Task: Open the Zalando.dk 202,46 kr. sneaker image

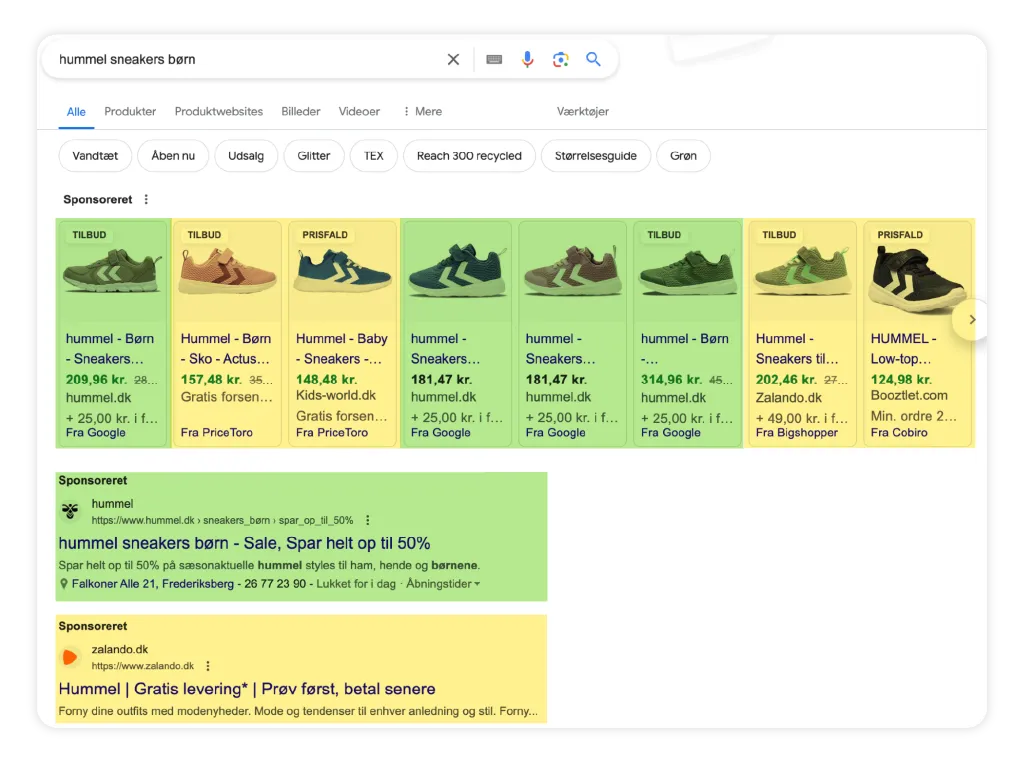Action: click(x=802, y=270)
